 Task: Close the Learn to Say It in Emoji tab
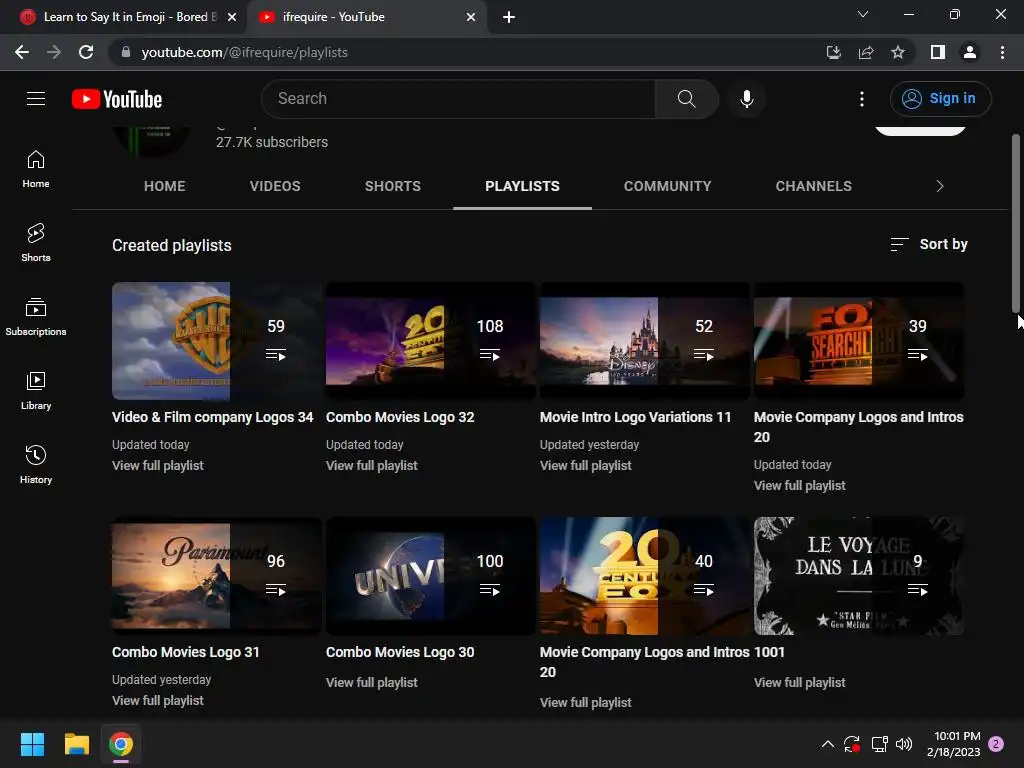pyautogui.click(x=232, y=17)
